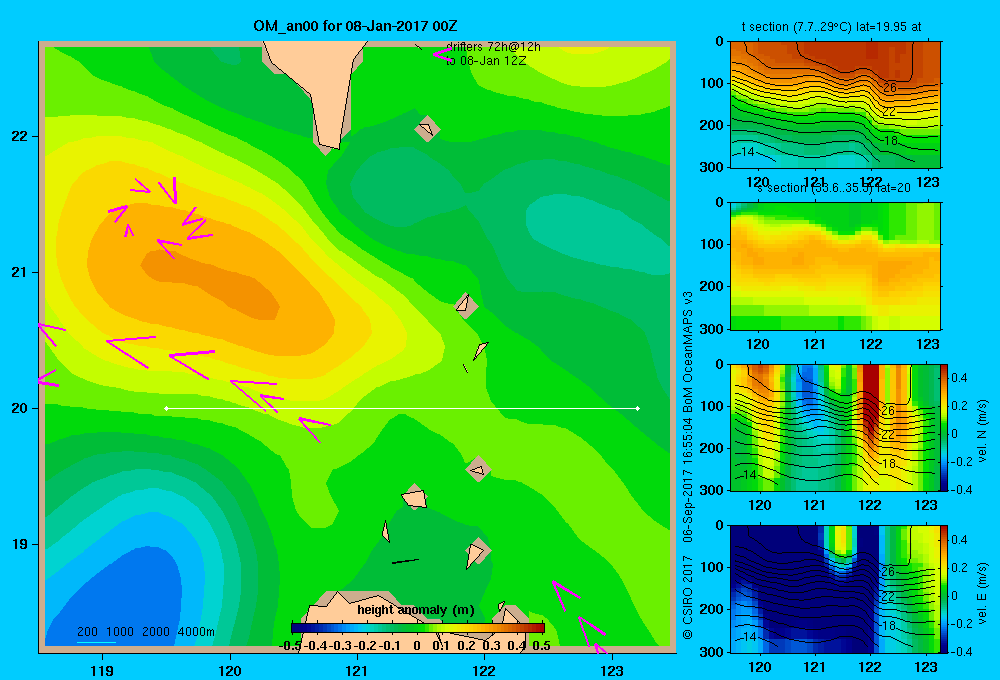Image resolution: width=1000 pixels, height=680 pixels.
Task: Click longitude label 121 on main map
Action: point(357,670)
